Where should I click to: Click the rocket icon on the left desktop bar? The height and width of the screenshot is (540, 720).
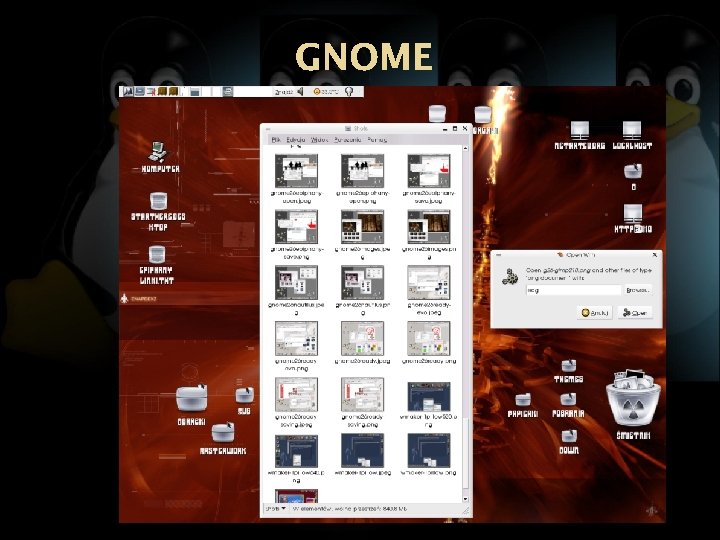tap(124, 298)
